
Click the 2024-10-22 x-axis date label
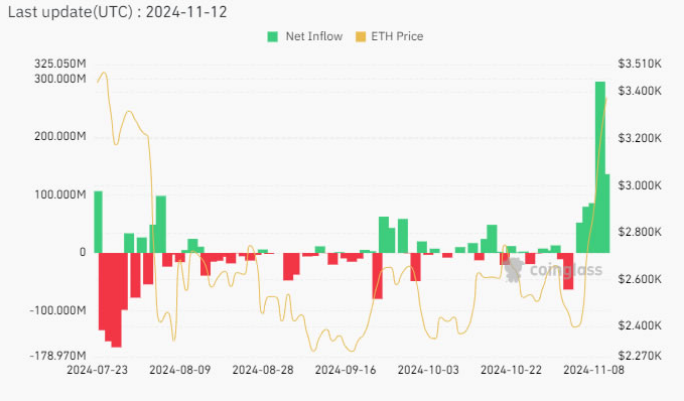[x=511, y=370]
